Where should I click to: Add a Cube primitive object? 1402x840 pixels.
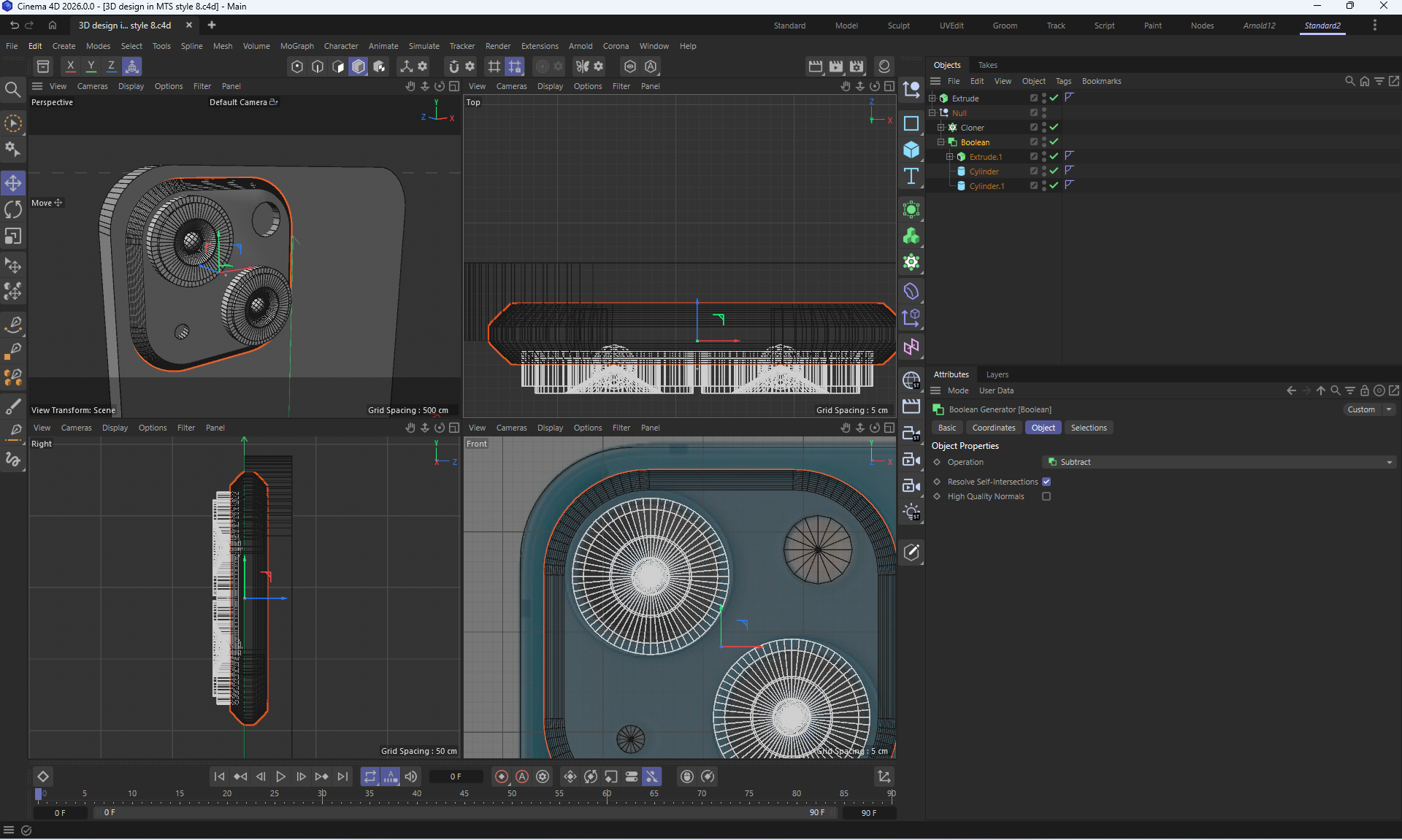click(911, 150)
